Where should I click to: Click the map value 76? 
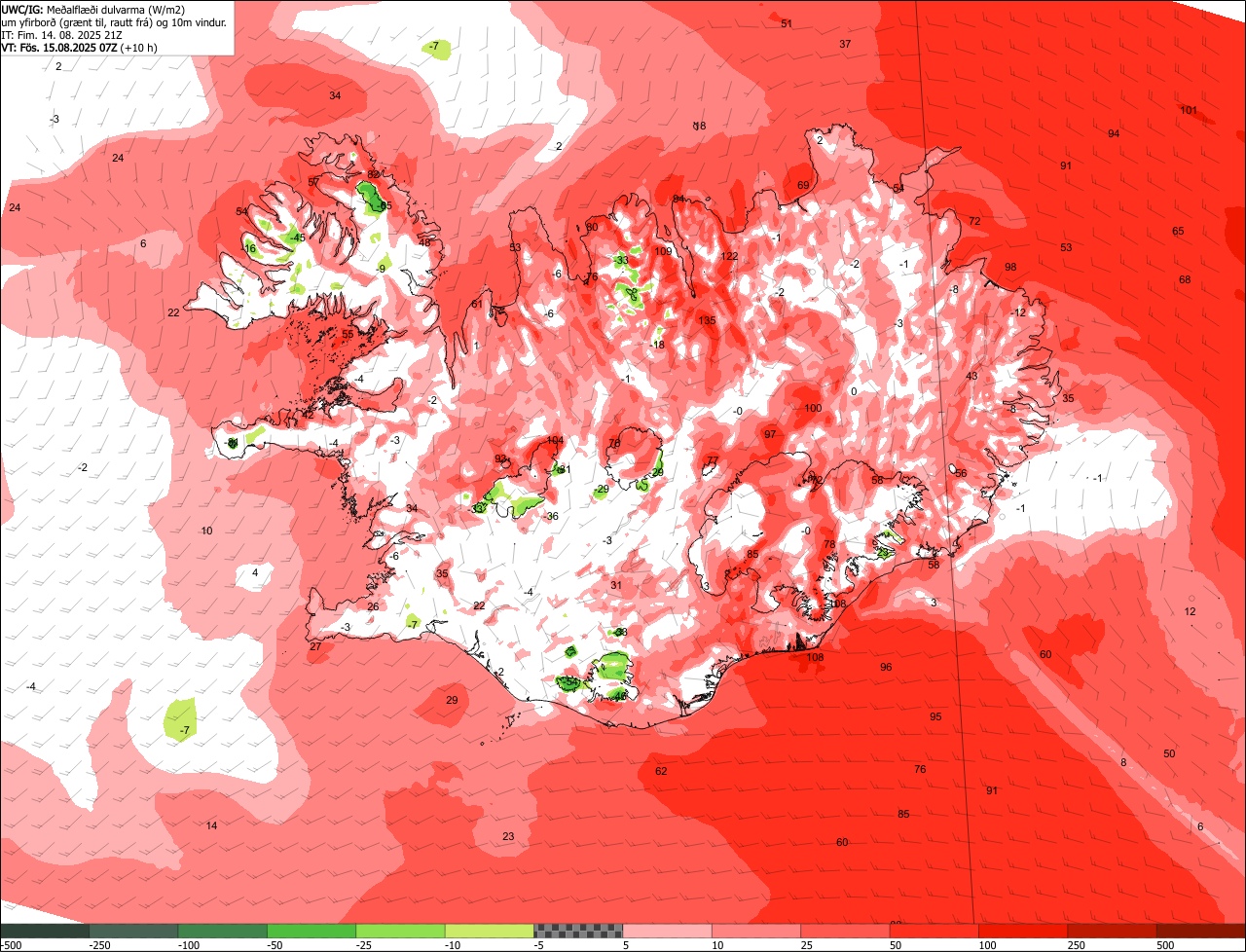[x=920, y=769]
